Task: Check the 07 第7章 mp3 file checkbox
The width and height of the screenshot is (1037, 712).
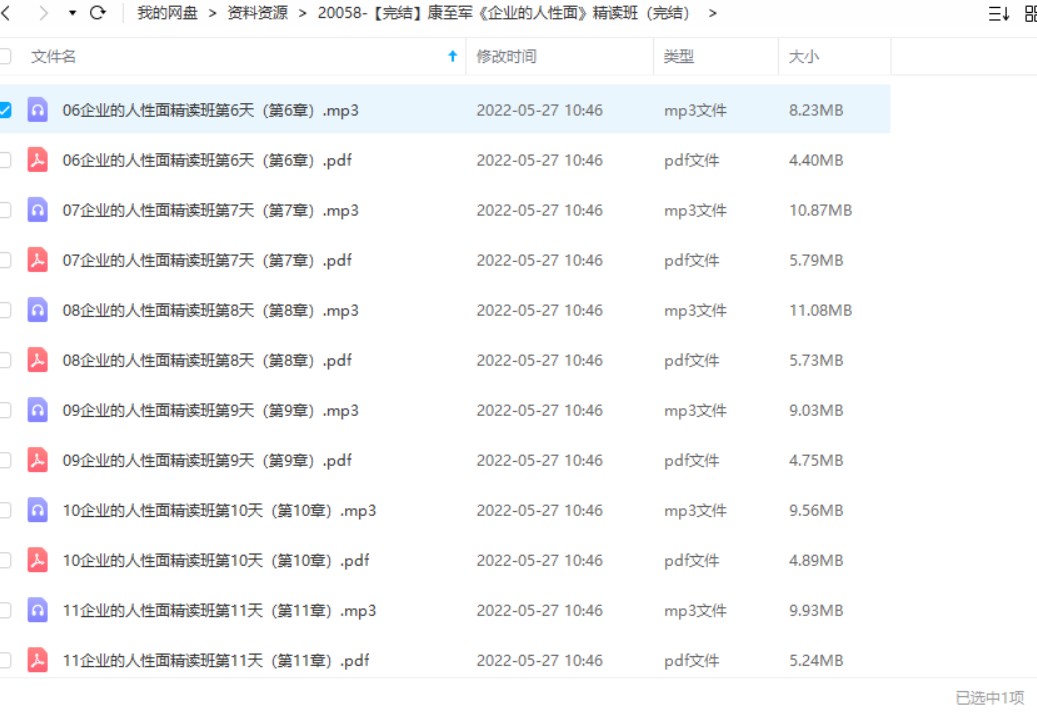Action: (5, 210)
